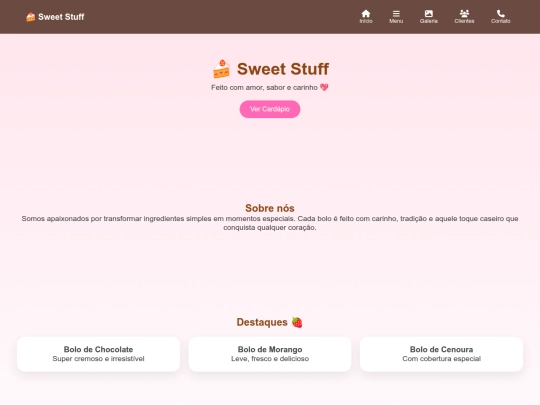Select the Bolo de Chocolate card
The height and width of the screenshot is (405, 540).
98,354
